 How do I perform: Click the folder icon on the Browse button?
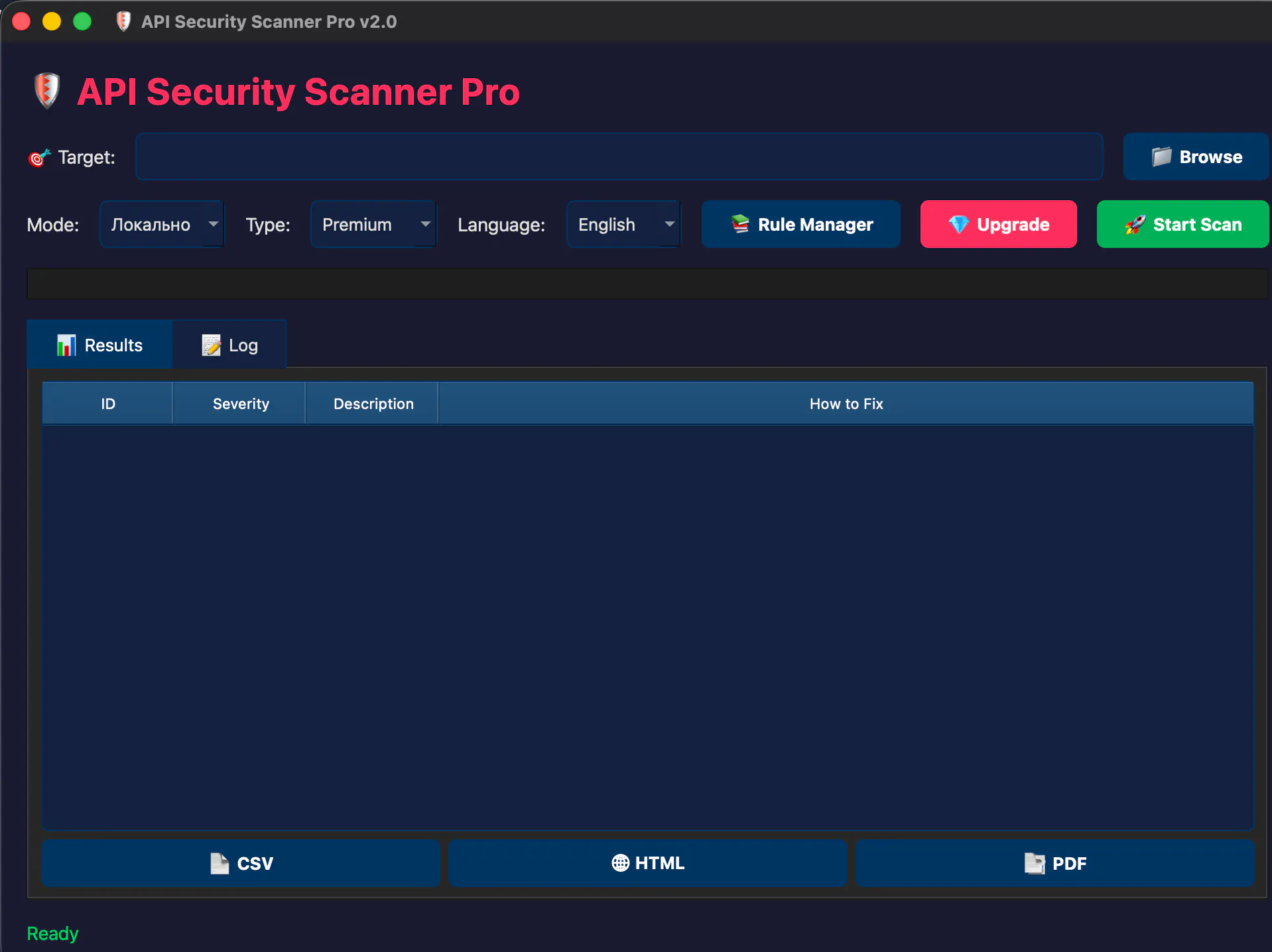(x=1161, y=157)
